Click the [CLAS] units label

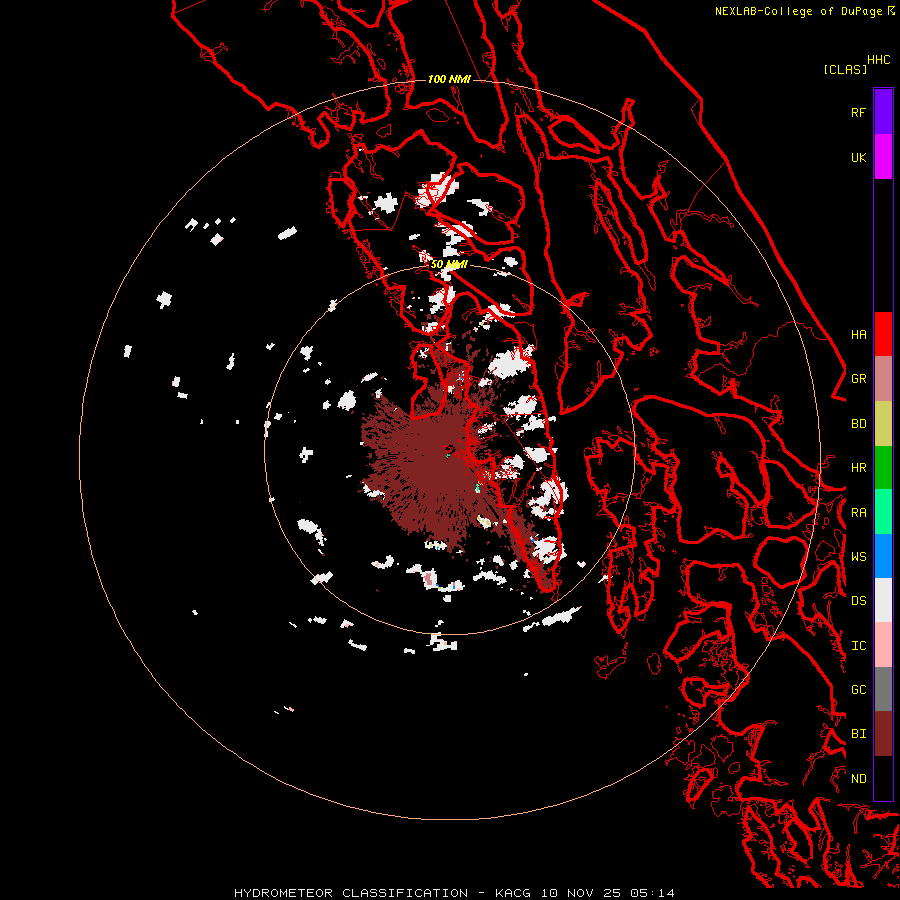(x=845, y=69)
